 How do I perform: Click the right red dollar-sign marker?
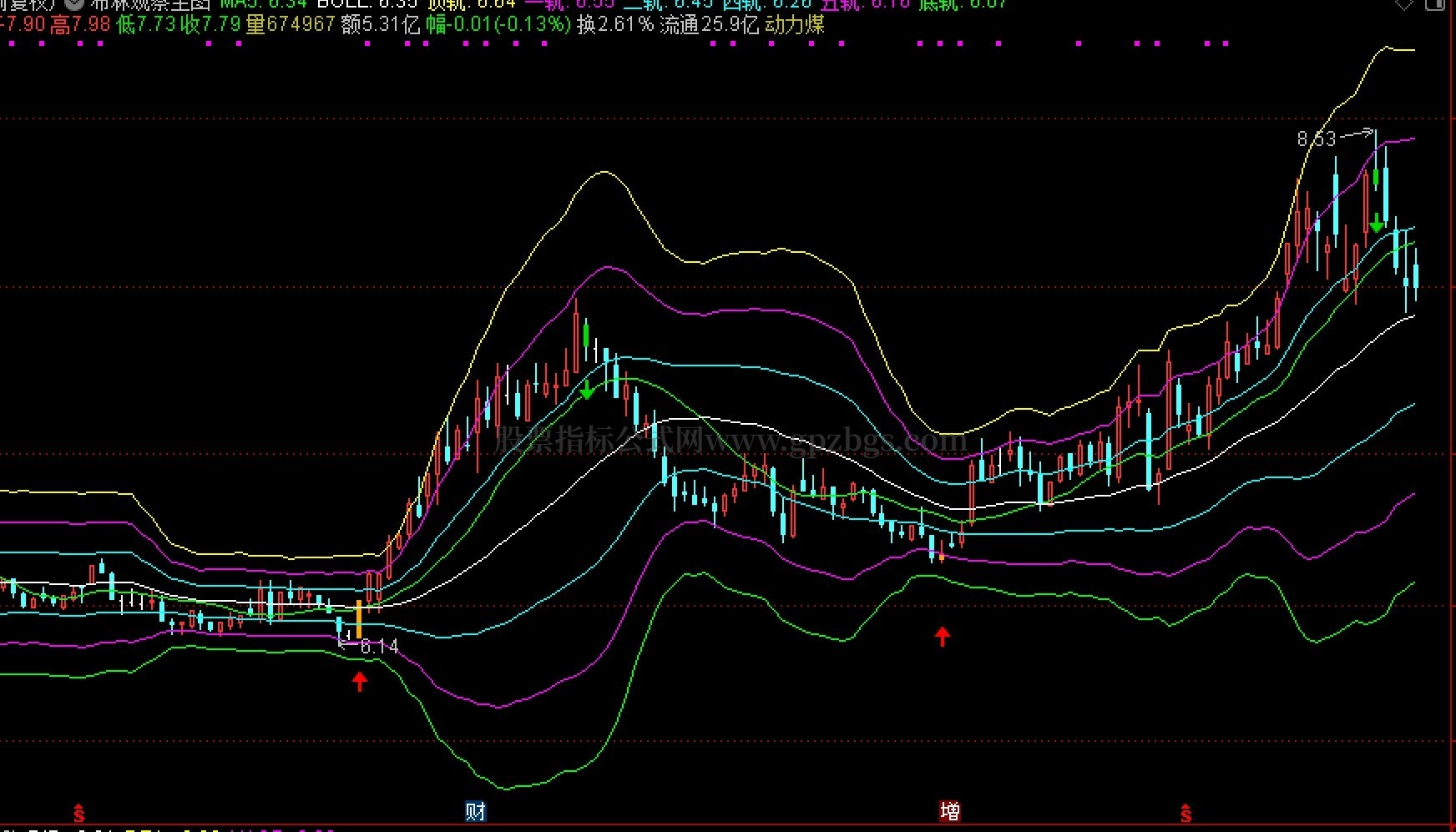coord(1186,812)
